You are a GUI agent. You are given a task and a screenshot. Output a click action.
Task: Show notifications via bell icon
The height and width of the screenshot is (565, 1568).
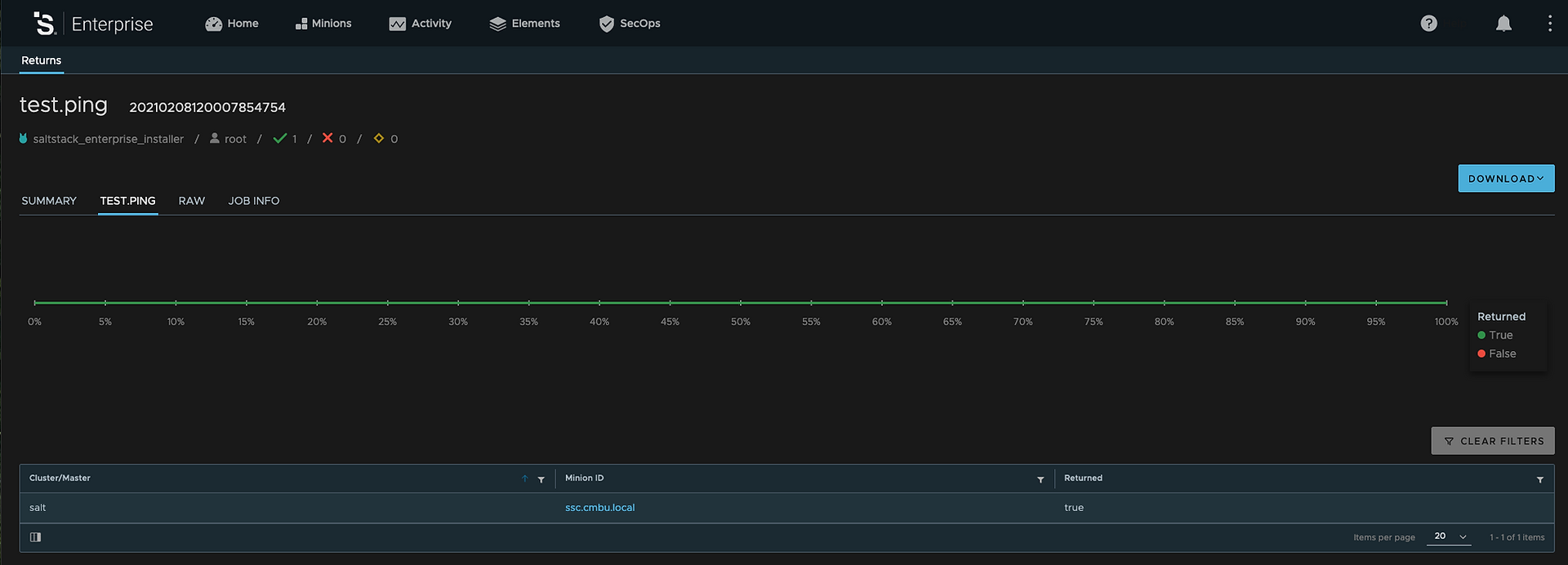[x=1503, y=24]
